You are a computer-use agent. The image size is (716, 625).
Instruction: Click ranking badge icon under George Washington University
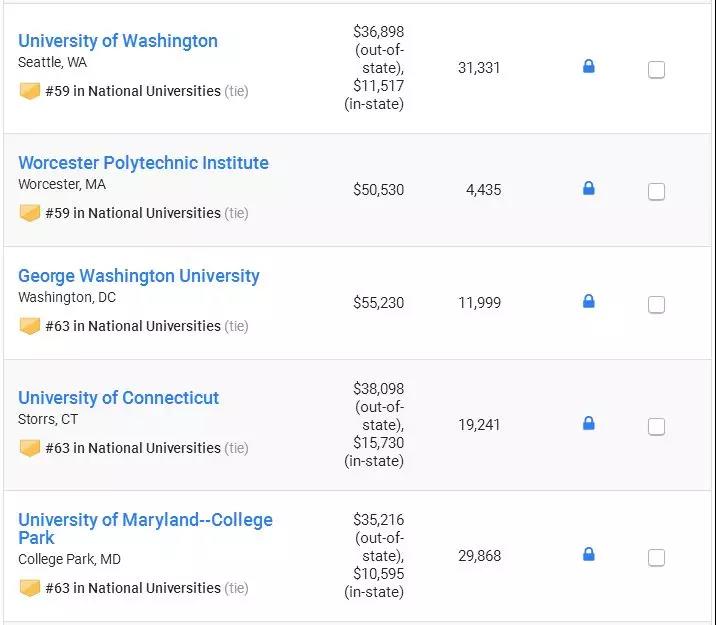pos(30,326)
